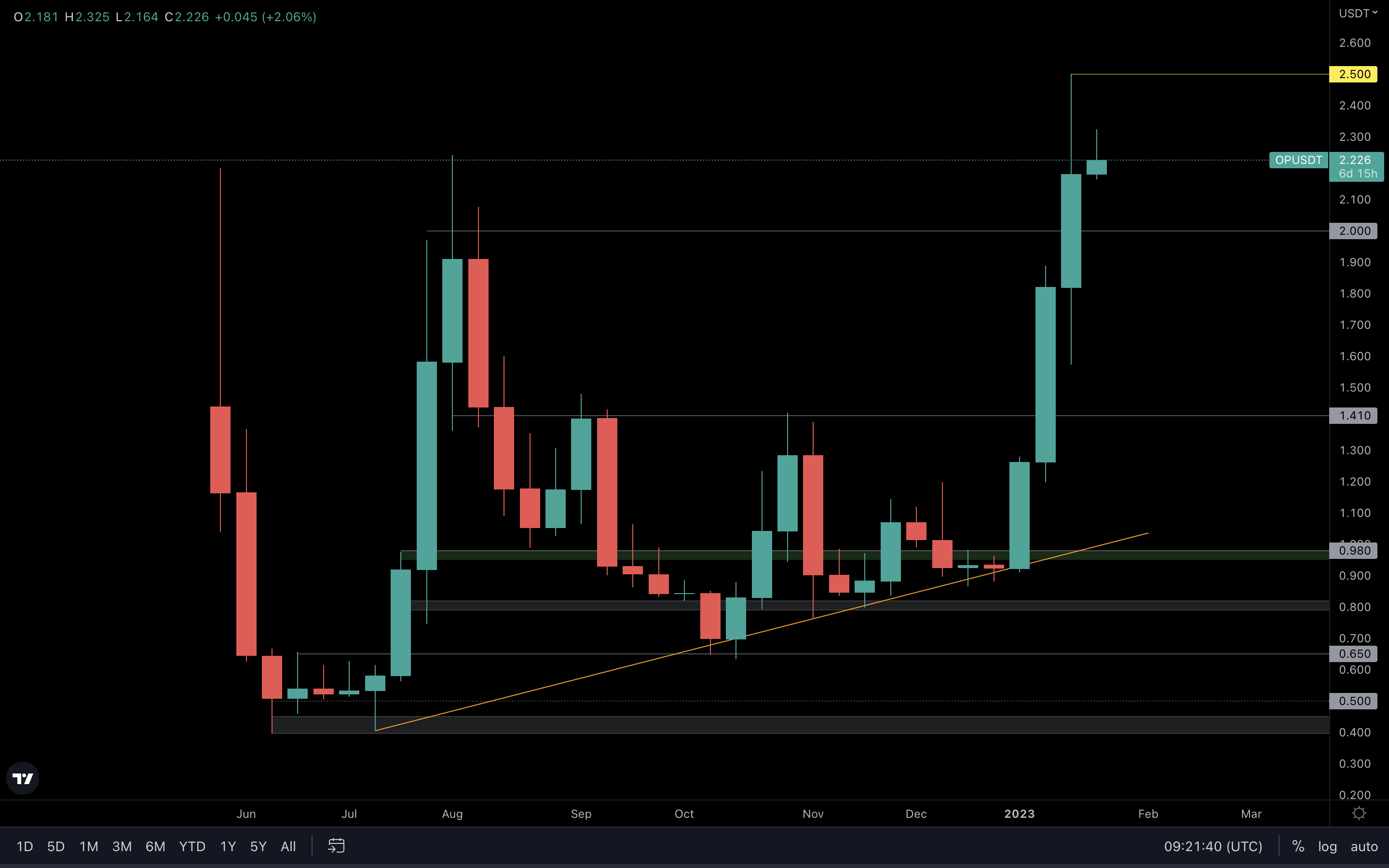Choose the YTD time range
The image size is (1389, 868).
(191, 846)
